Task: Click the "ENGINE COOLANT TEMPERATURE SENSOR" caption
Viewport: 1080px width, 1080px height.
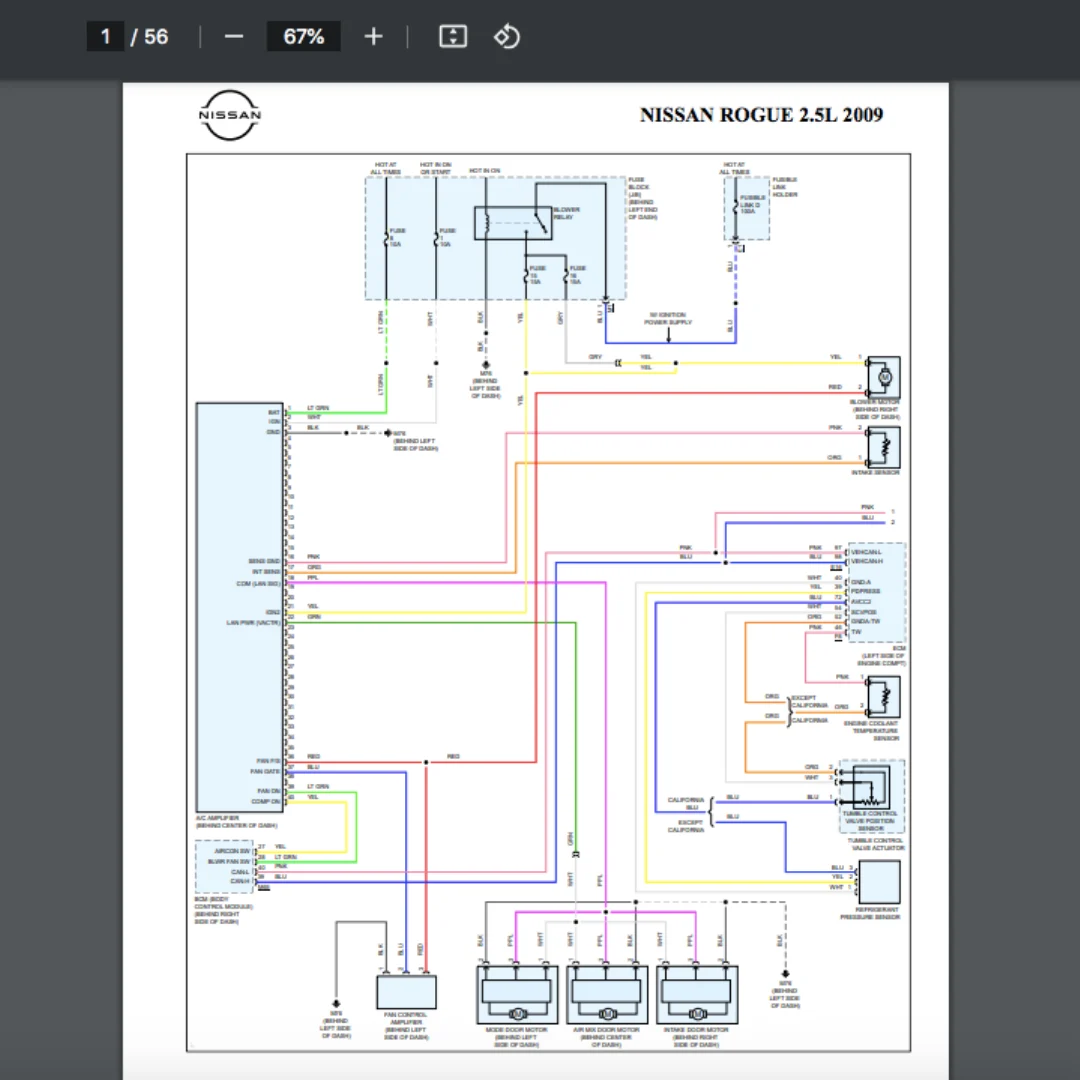Action: pos(872,731)
